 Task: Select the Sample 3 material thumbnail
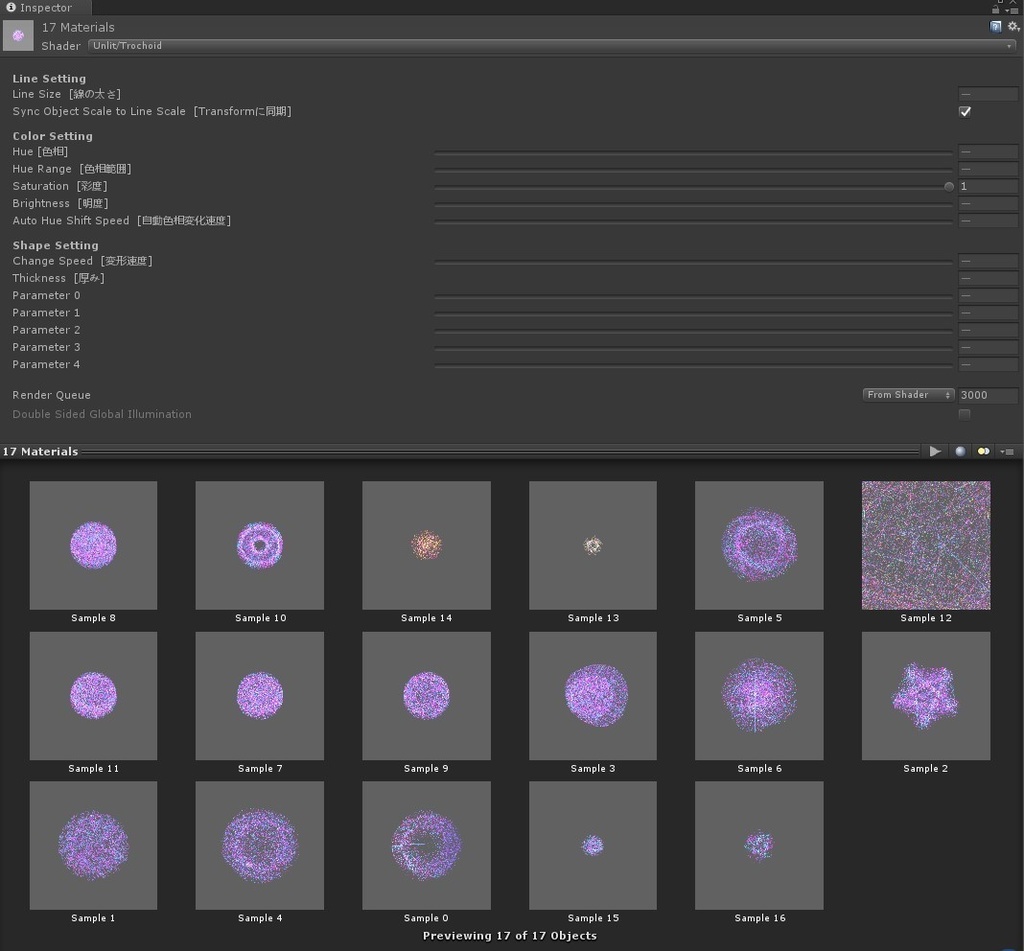593,696
